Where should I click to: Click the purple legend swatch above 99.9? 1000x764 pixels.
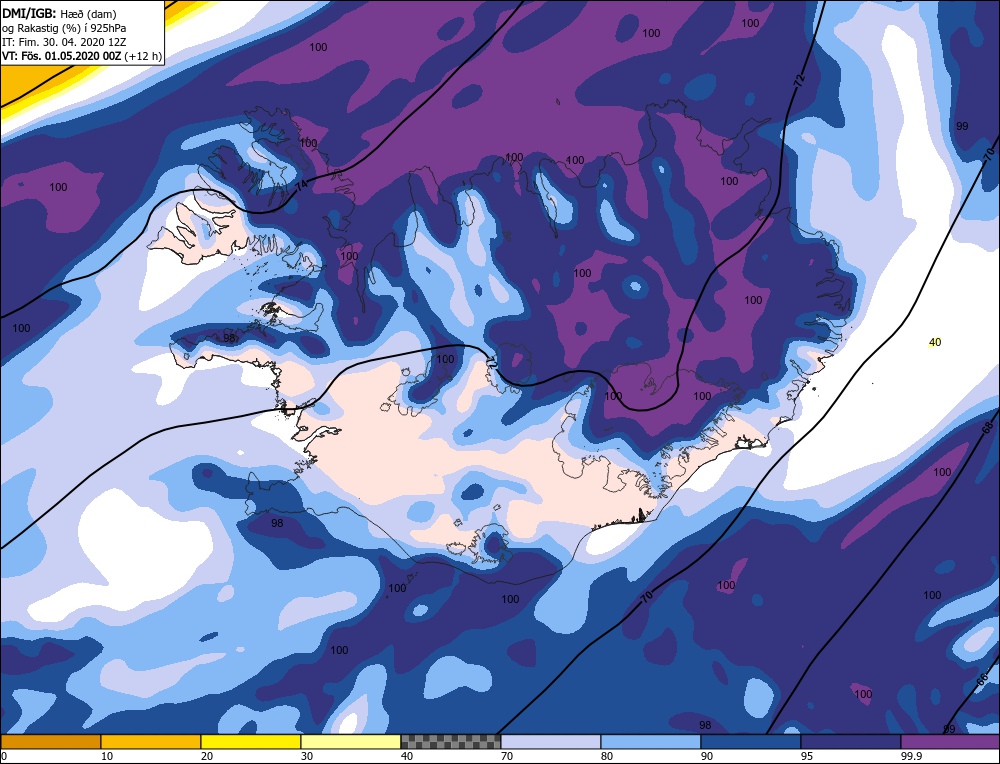tap(950, 742)
